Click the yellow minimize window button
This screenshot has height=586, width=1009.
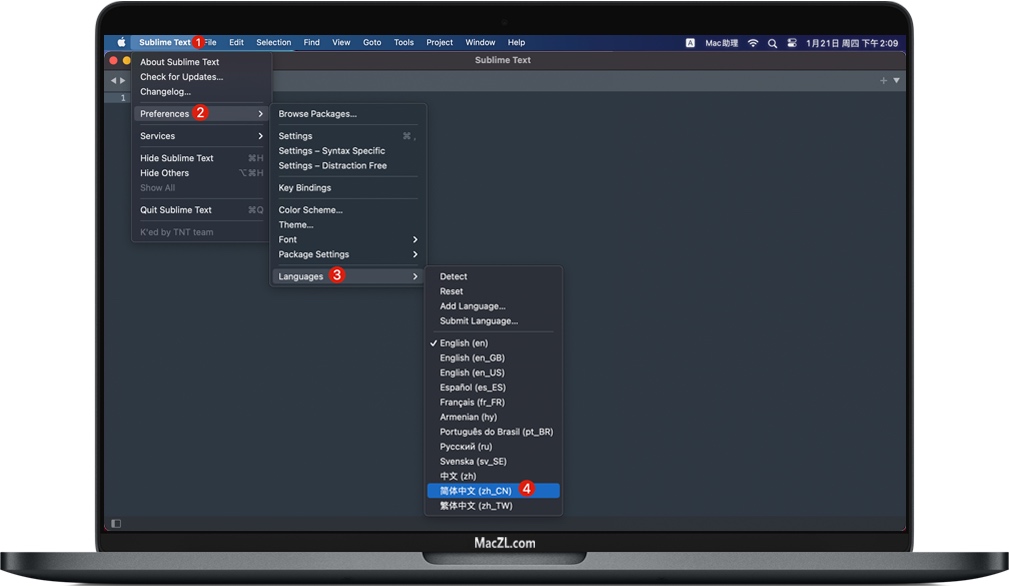(127, 60)
